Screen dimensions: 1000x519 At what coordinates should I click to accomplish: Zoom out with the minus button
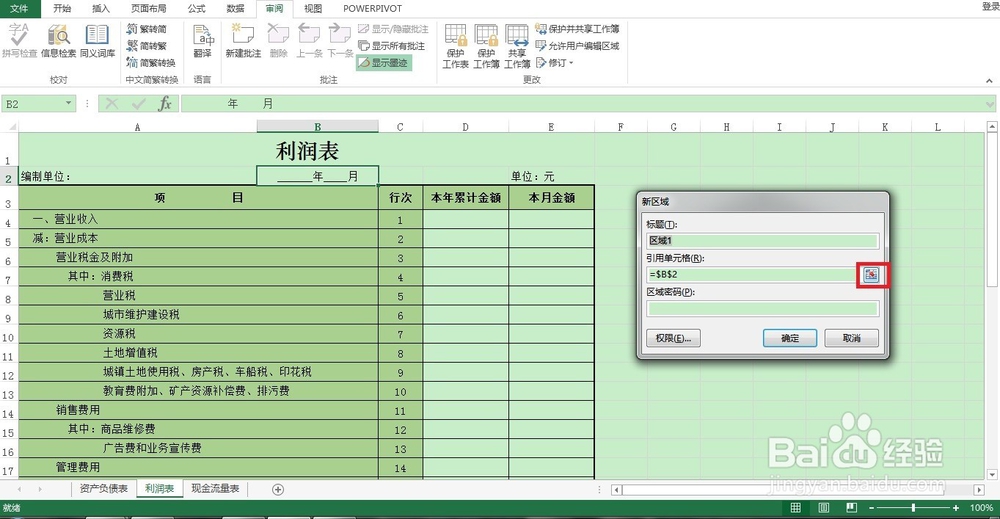pyautogui.click(x=872, y=508)
